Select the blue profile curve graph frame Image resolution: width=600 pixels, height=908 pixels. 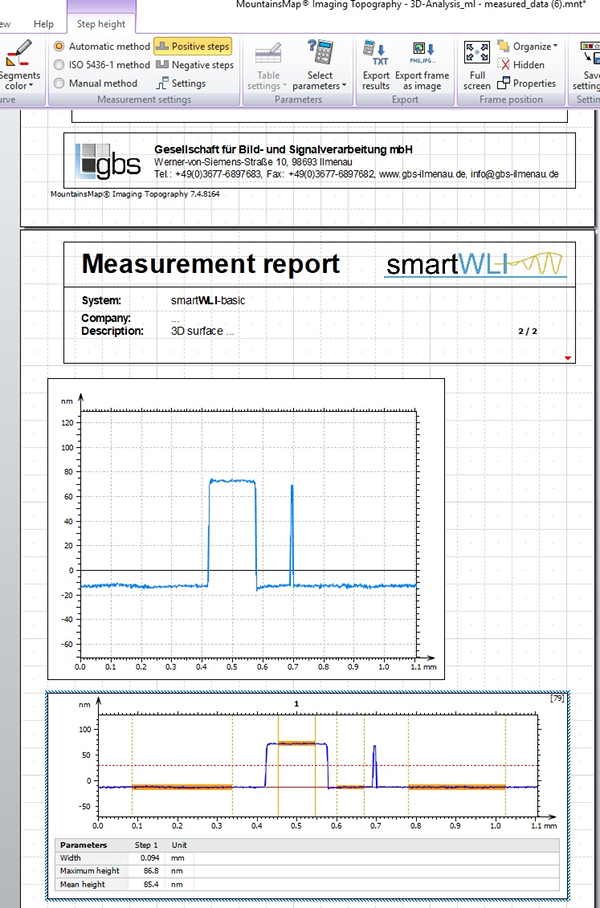click(245, 530)
